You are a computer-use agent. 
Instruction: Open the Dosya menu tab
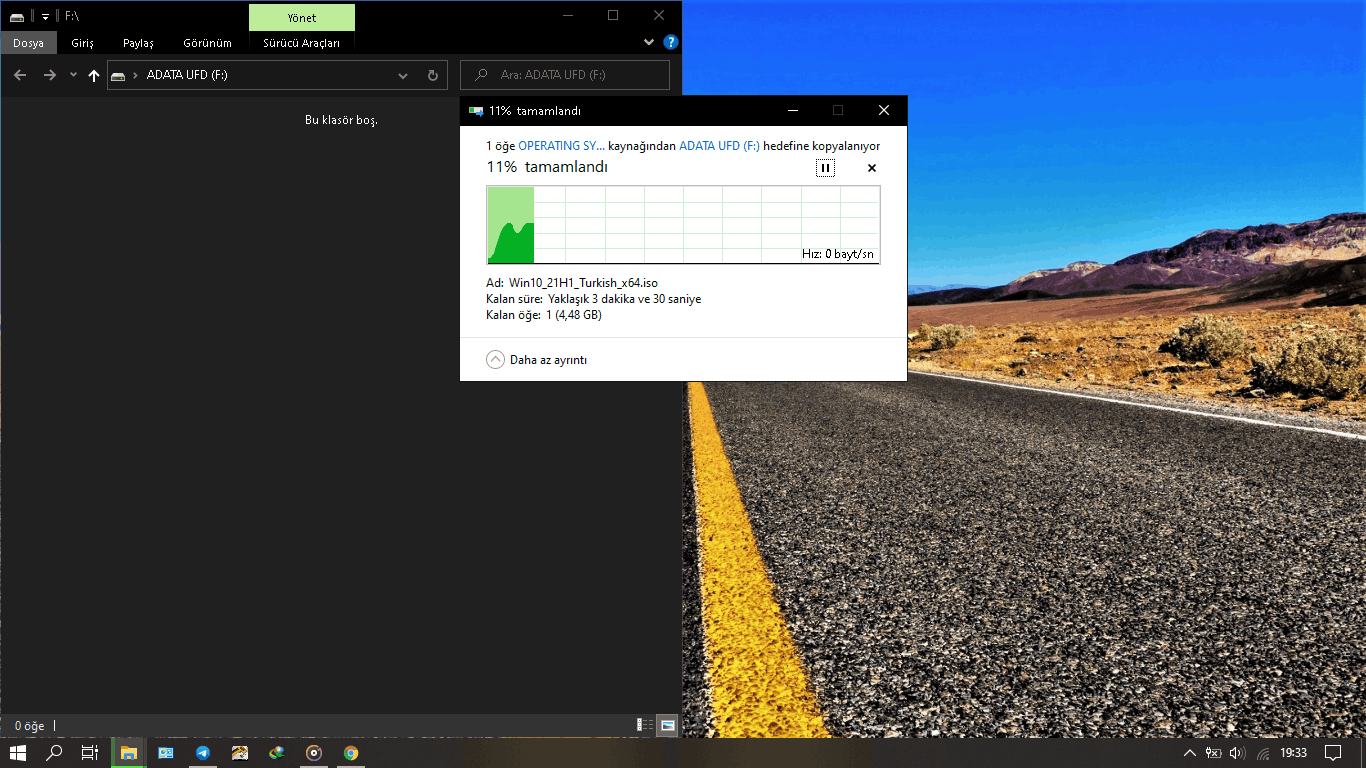(28, 43)
